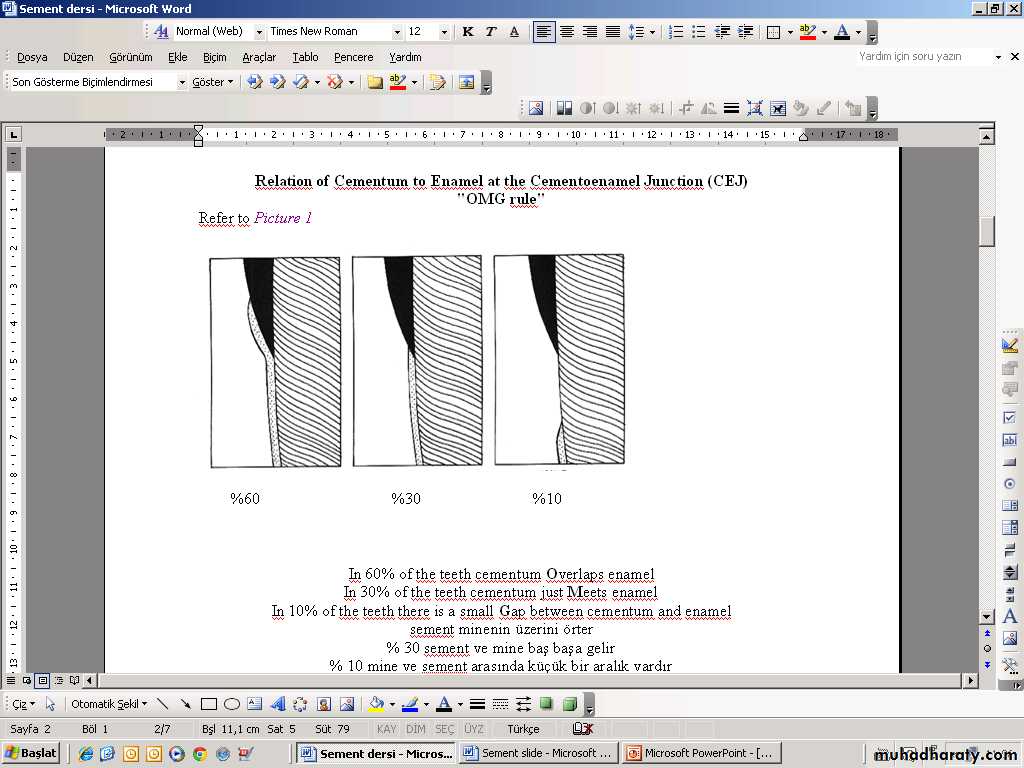Switch to Sement slide taskbar window
Screen dimensions: 1024x768
pos(538,753)
